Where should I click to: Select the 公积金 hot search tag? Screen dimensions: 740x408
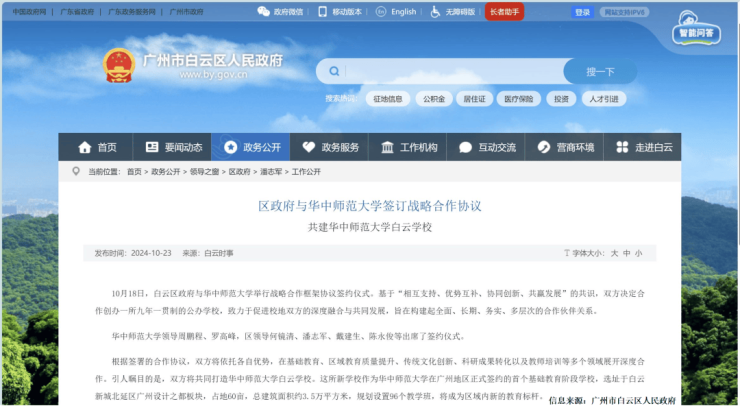pyautogui.click(x=434, y=99)
